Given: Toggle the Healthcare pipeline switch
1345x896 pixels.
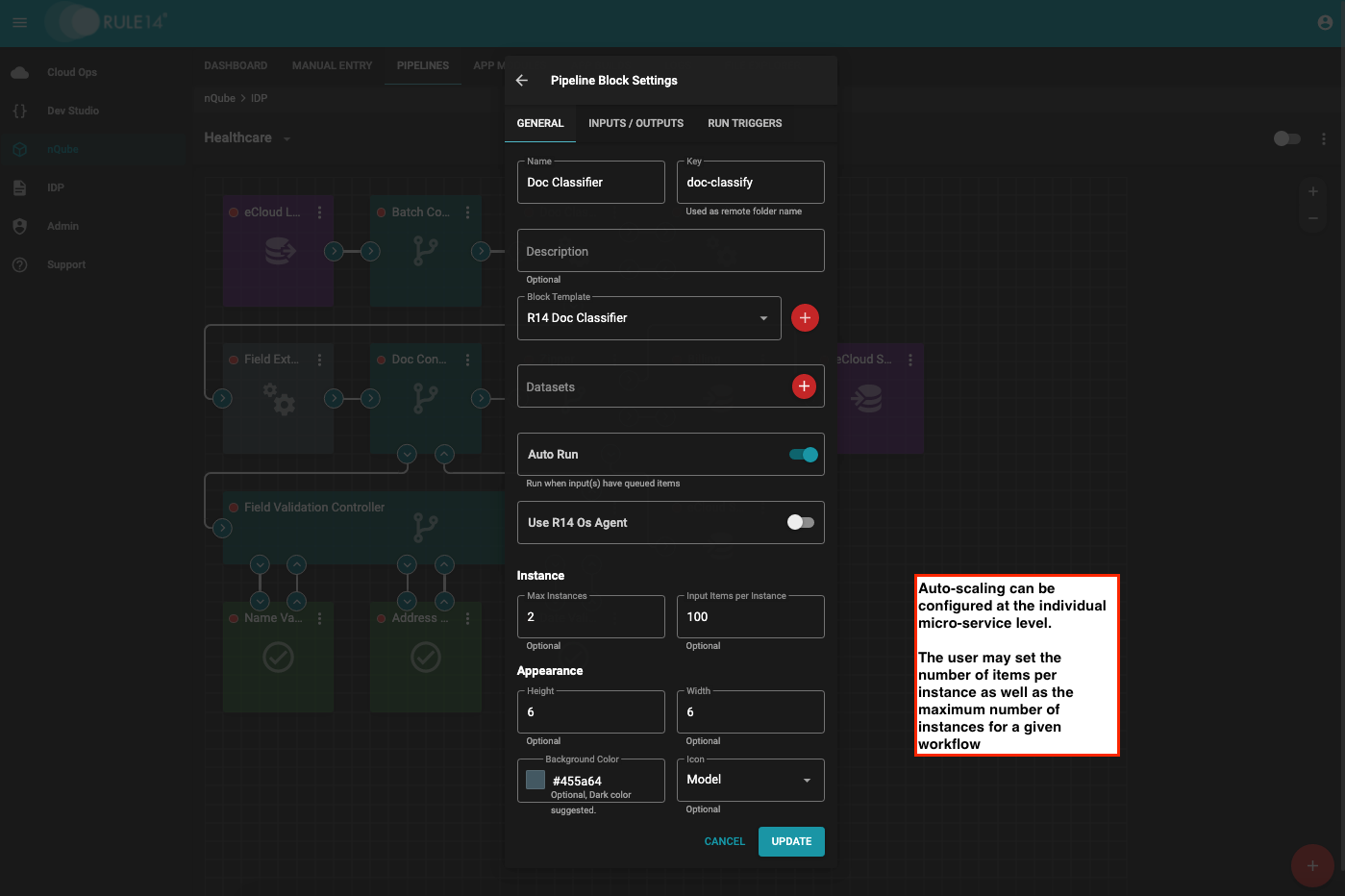Looking at the screenshot, I should coord(1286,138).
